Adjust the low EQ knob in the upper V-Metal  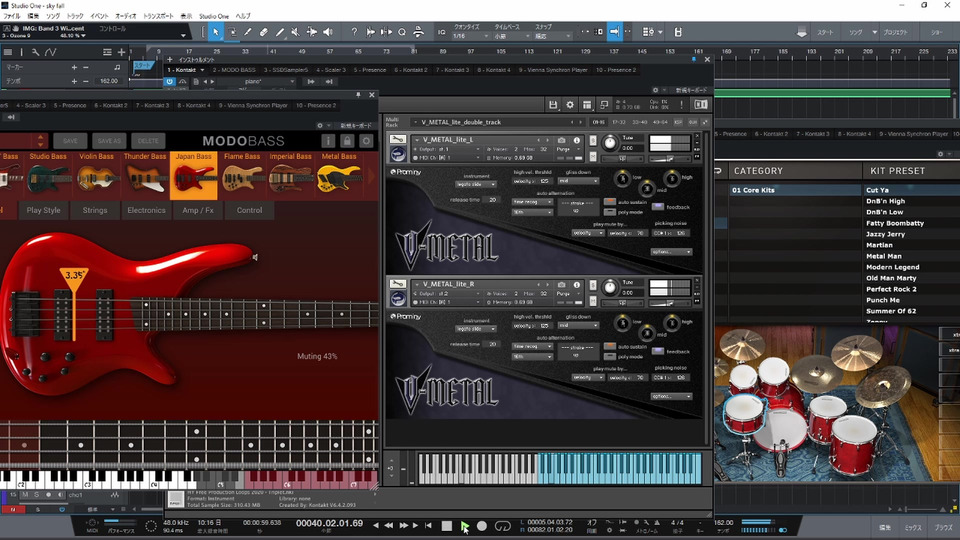[622, 178]
